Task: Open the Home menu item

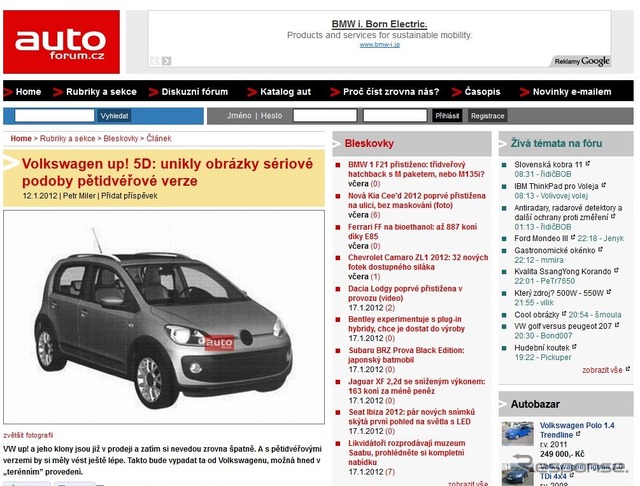Action: click(x=28, y=92)
